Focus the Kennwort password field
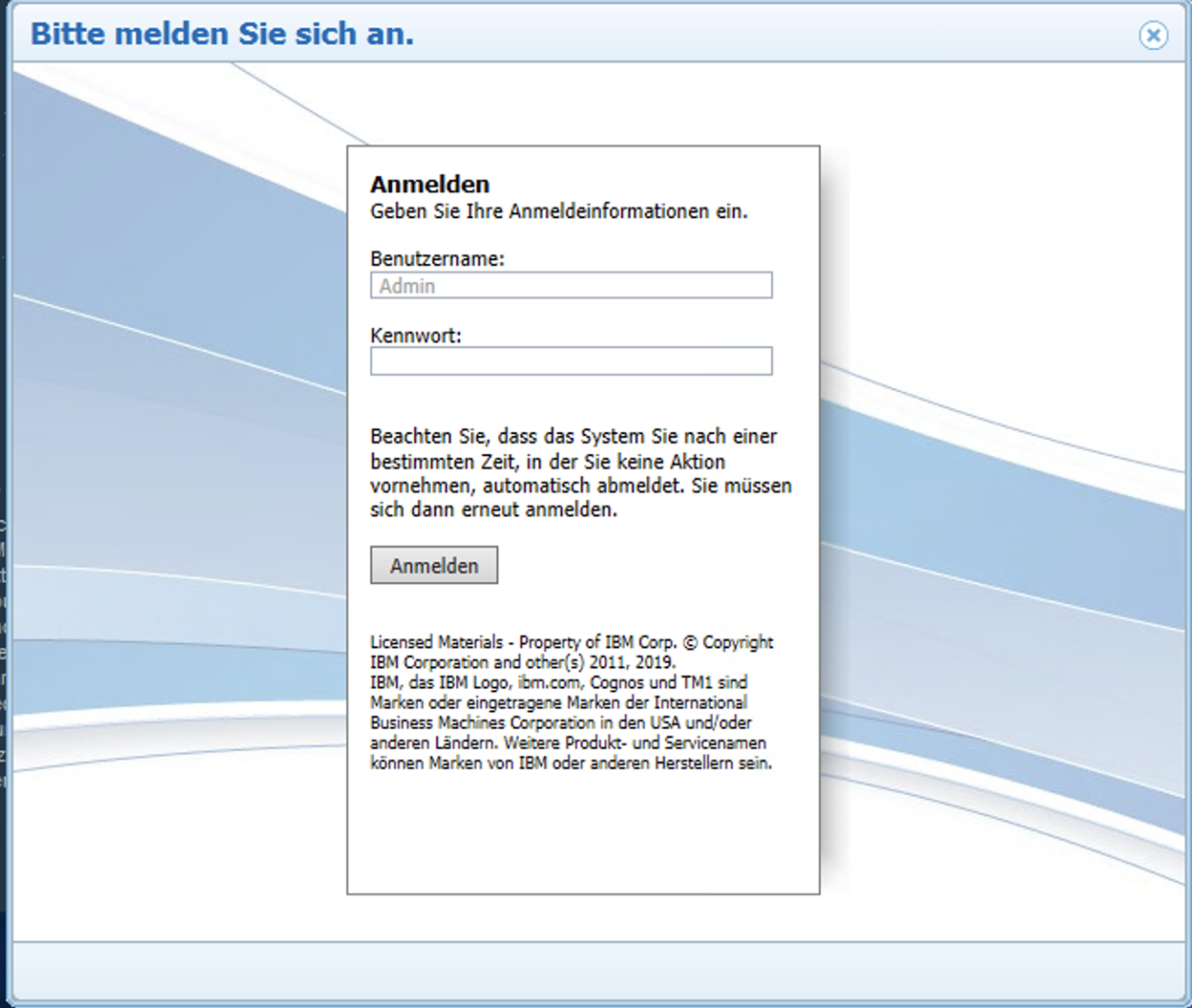Viewport: 1192px width, 1008px height. point(570,362)
